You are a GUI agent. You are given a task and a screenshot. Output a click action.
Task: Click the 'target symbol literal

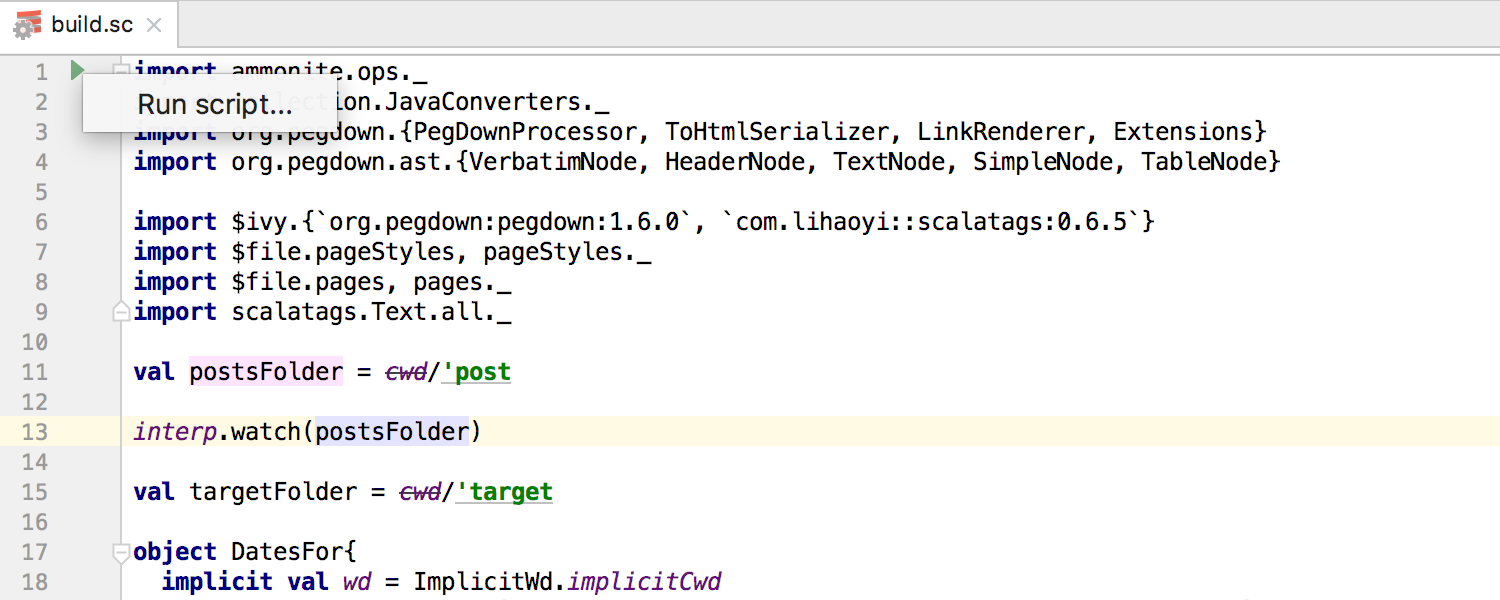click(505, 492)
